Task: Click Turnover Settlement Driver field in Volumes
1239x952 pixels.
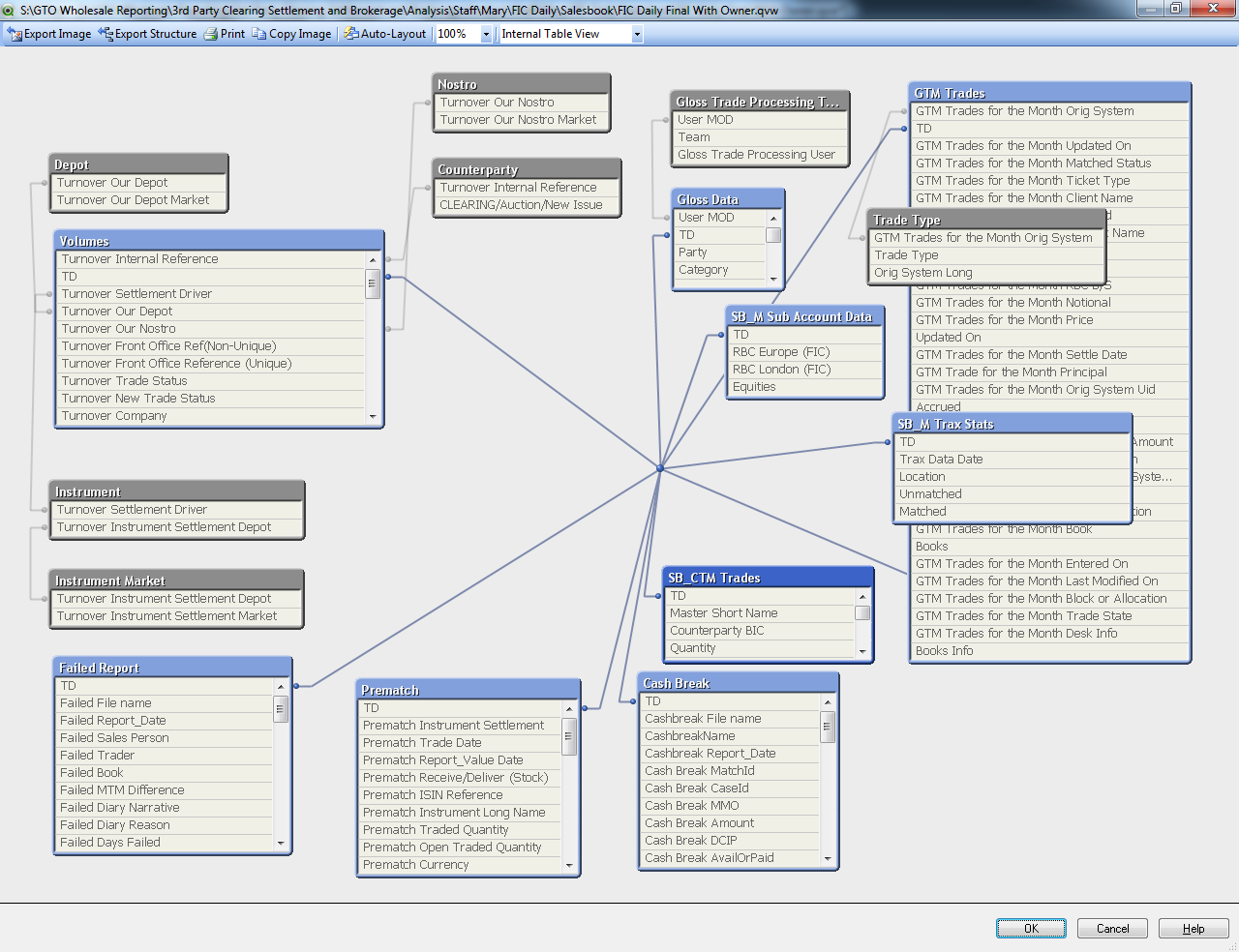Action: 136,294
